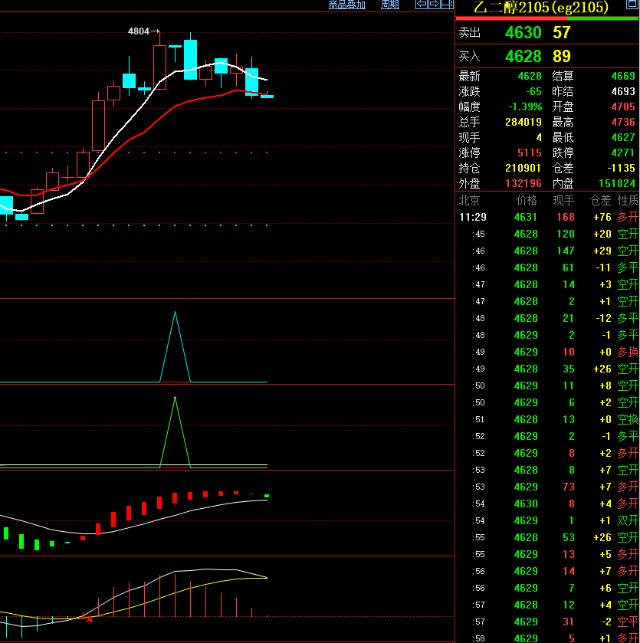Click the green spike in the indicator panel
The image size is (640, 643).
coord(175,430)
